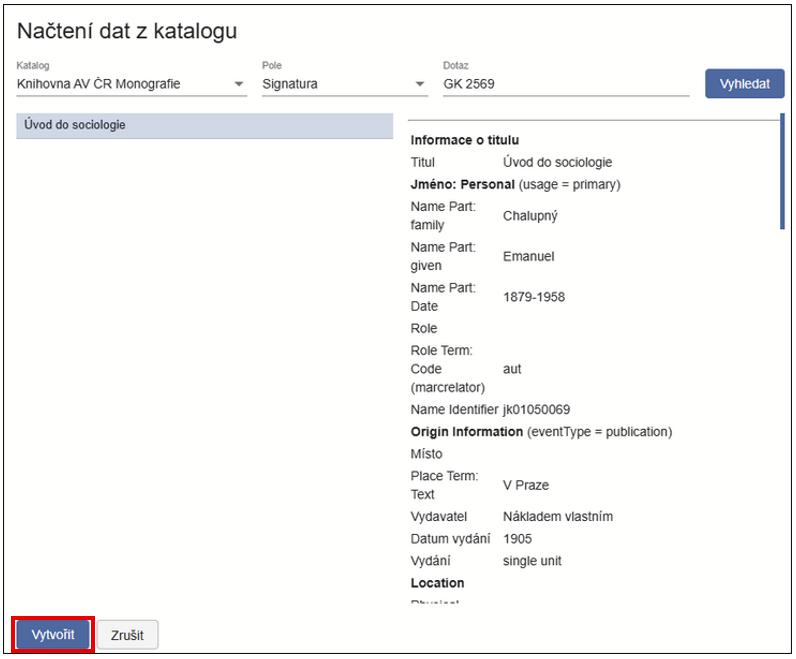The width and height of the screenshot is (796, 659).
Task: Click the Informace o titulu heading
Action: coord(464,140)
